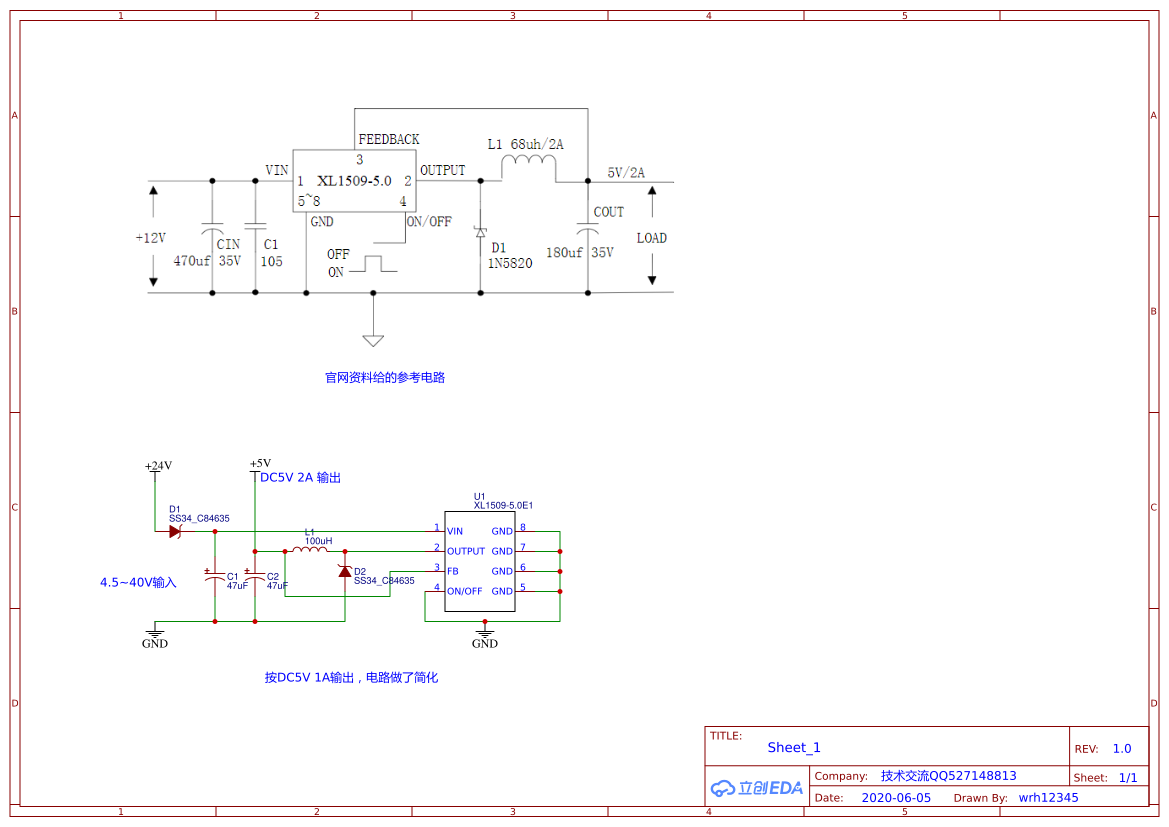Click U1 pin 1 VIN label
The height and width of the screenshot is (827, 1169).
(x=455, y=531)
